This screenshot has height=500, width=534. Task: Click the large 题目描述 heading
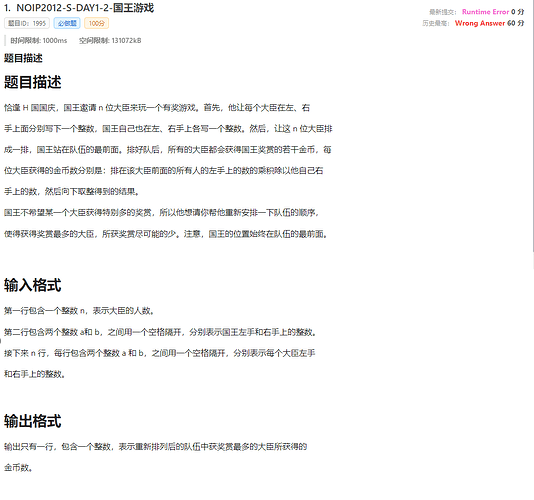(33, 82)
